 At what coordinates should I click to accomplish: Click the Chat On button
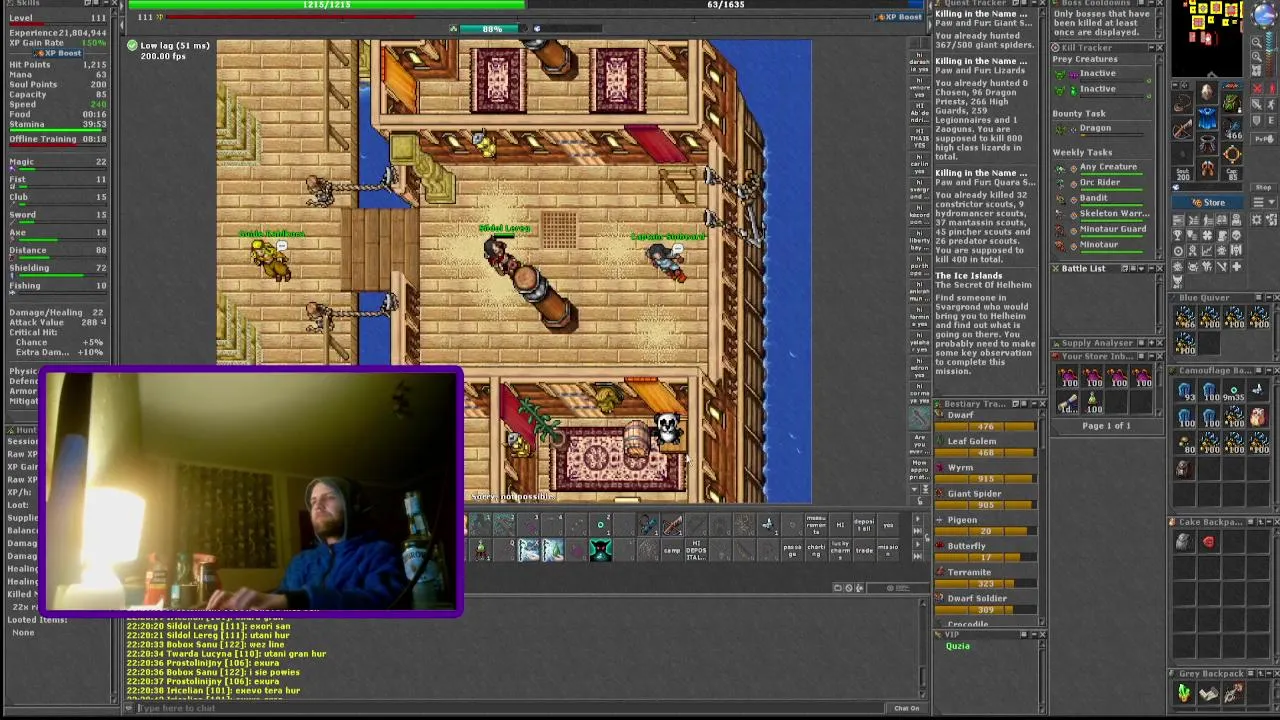[906, 708]
